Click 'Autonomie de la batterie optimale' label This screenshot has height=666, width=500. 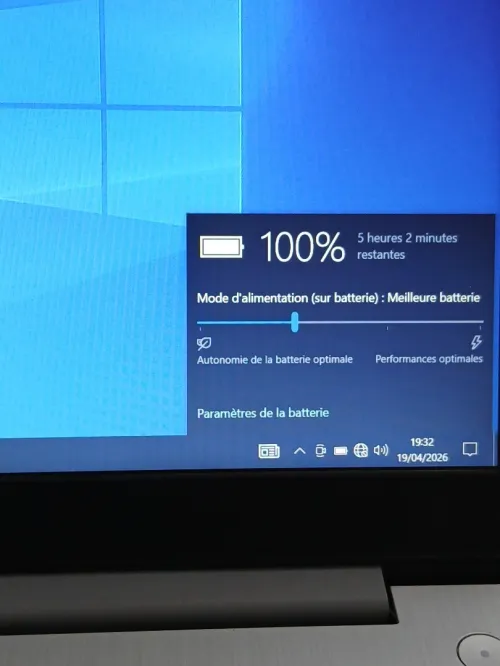click(x=275, y=360)
